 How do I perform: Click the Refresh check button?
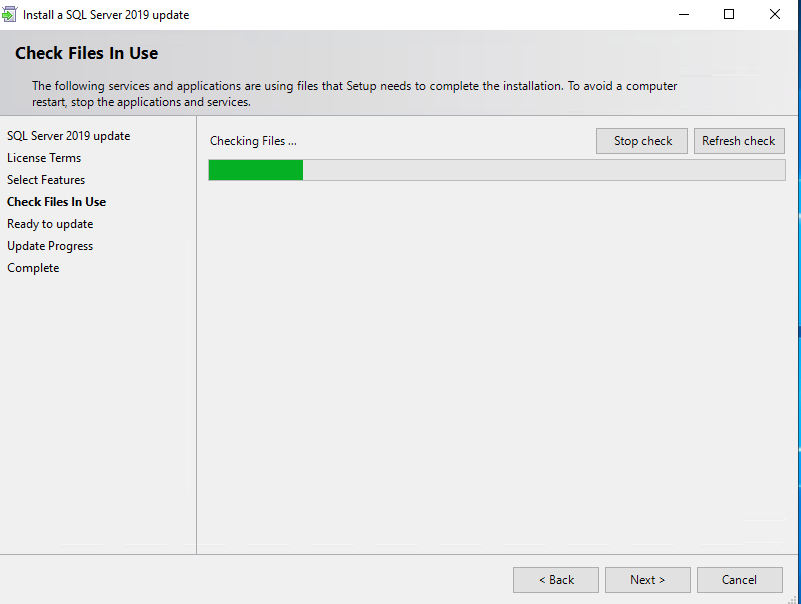click(739, 141)
